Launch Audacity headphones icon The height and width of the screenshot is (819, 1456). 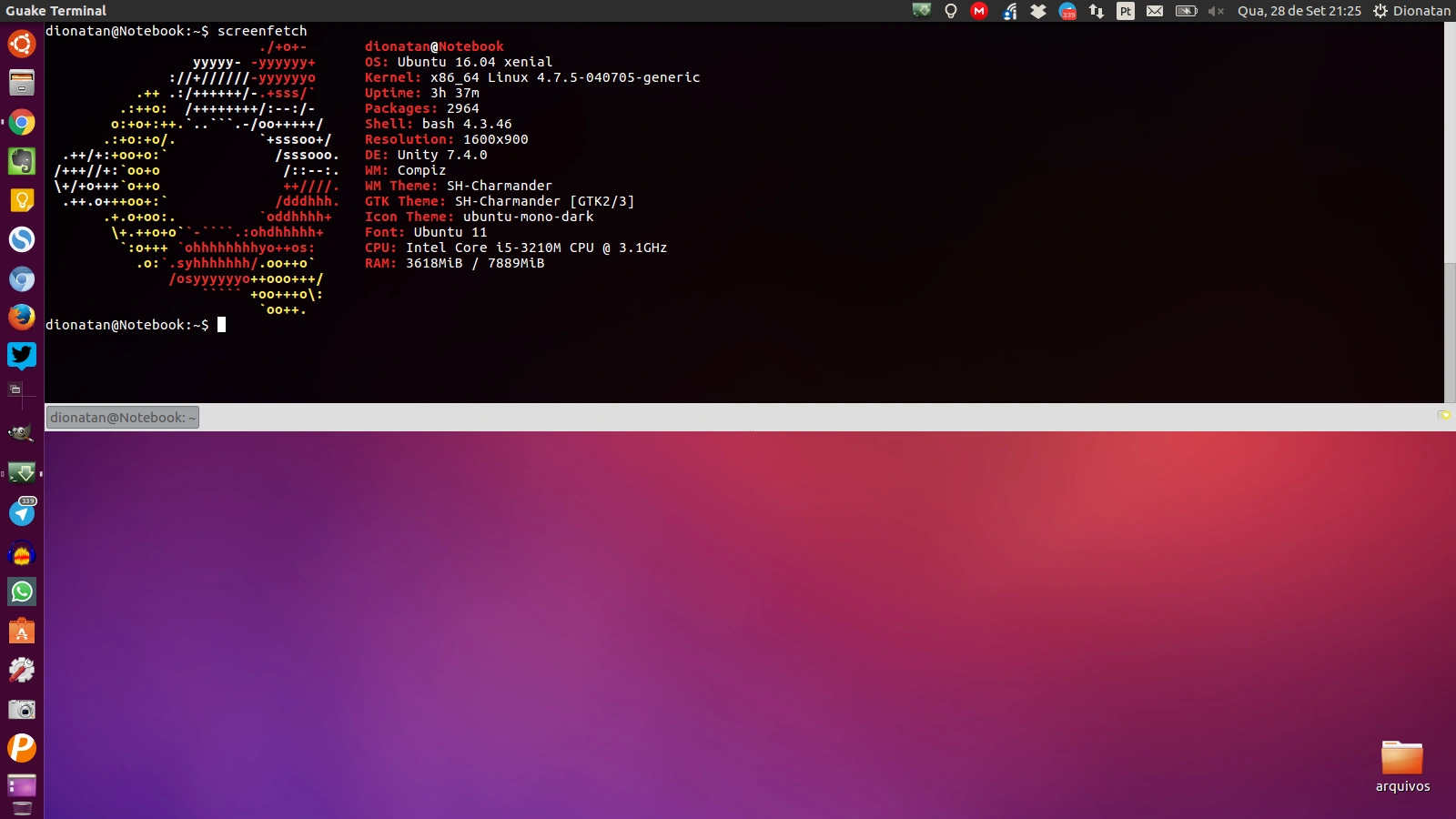pos(22,552)
